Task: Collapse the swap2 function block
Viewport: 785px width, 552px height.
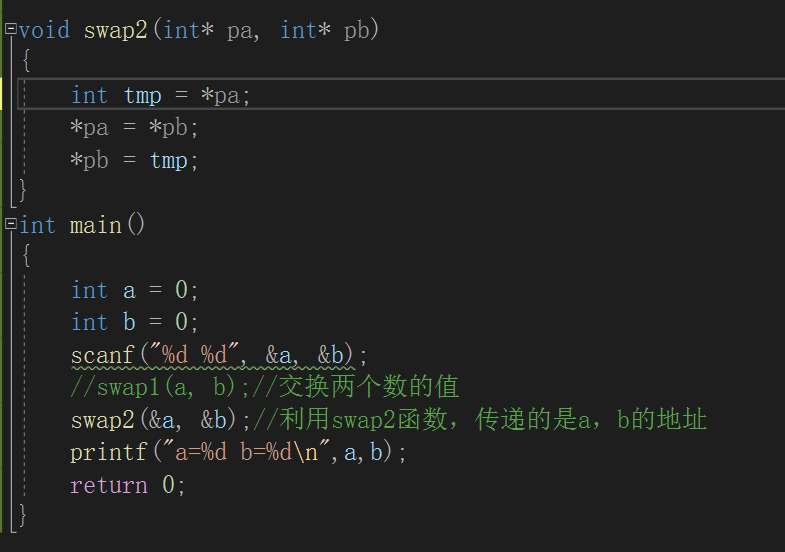Action: [11, 29]
